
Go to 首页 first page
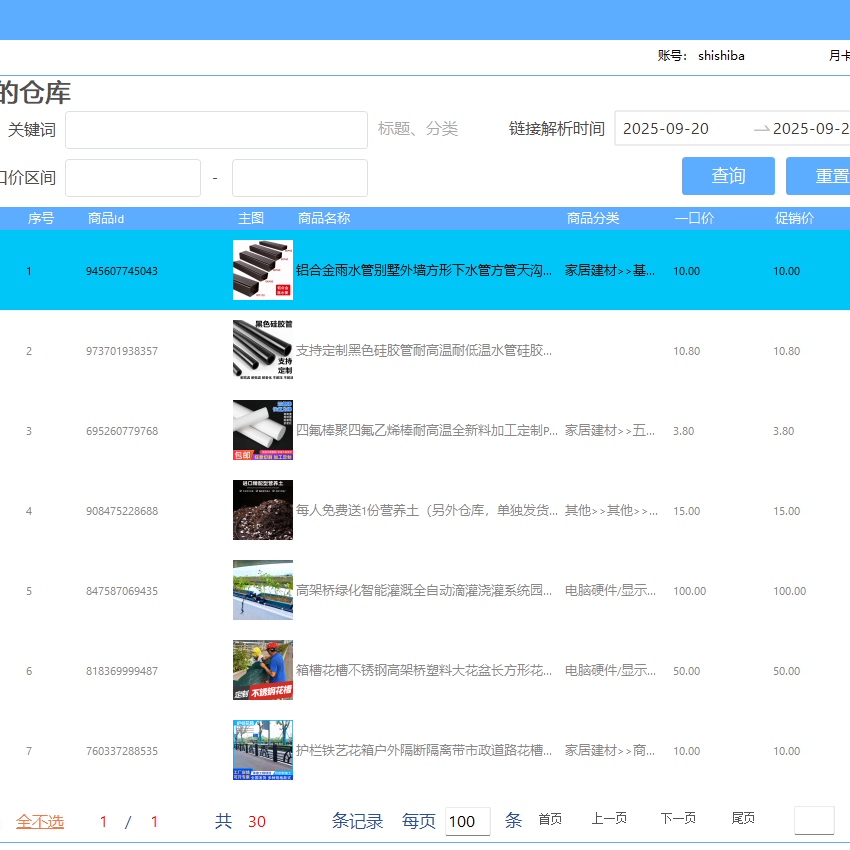549,818
